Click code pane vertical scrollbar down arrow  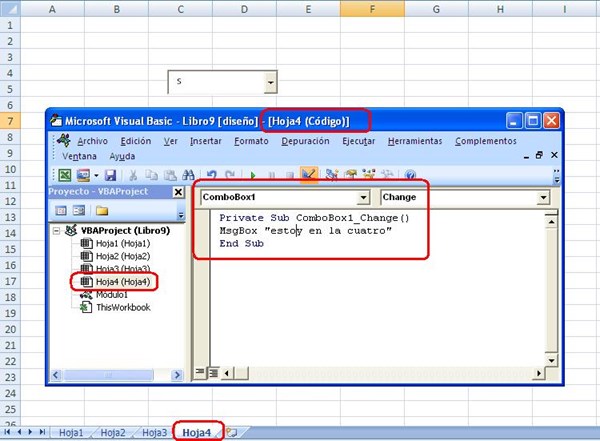coord(551,360)
